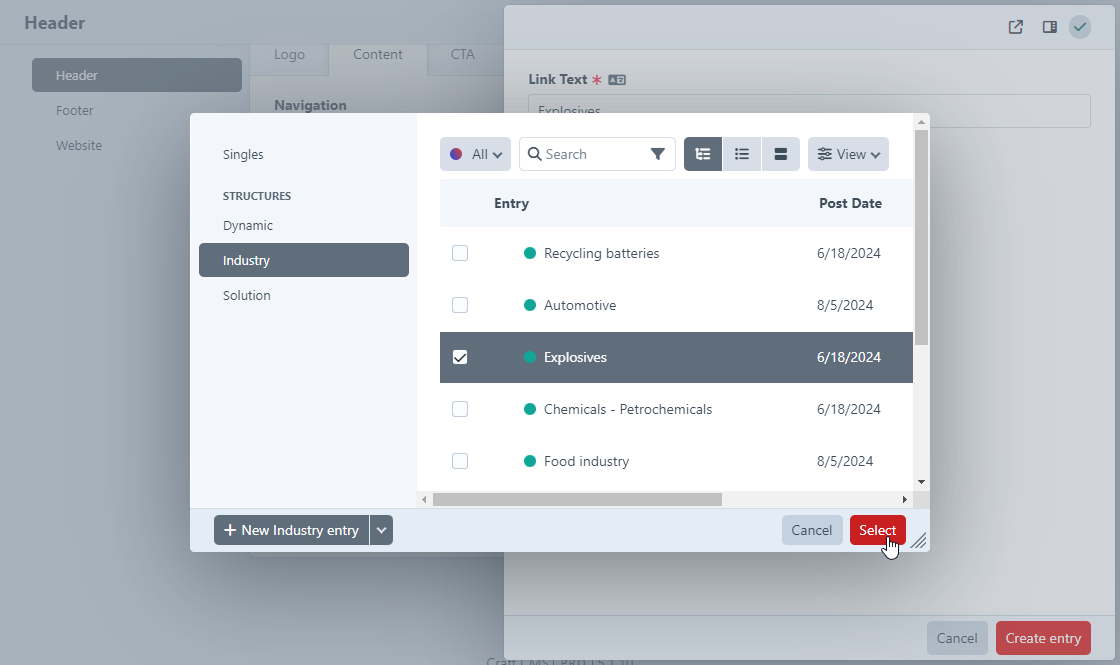Screen dimensions: 1120x665
Task: Toggle the sidebar panel icon
Action: coord(1049,27)
